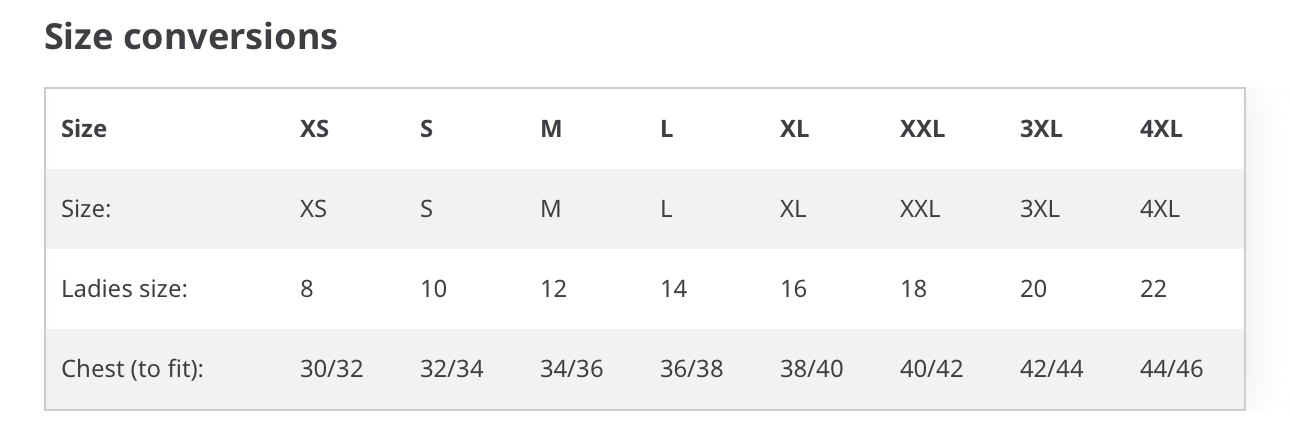Select ladies size 20 cell
This screenshot has height=448, width=1290.
pyautogui.click(x=1033, y=289)
